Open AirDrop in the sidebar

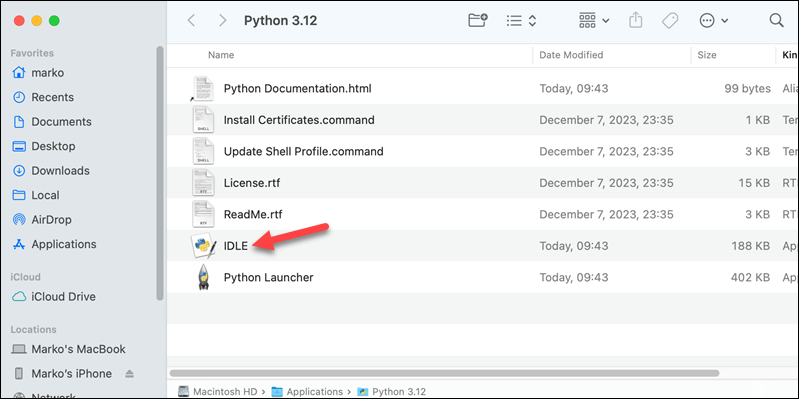pos(42,219)
